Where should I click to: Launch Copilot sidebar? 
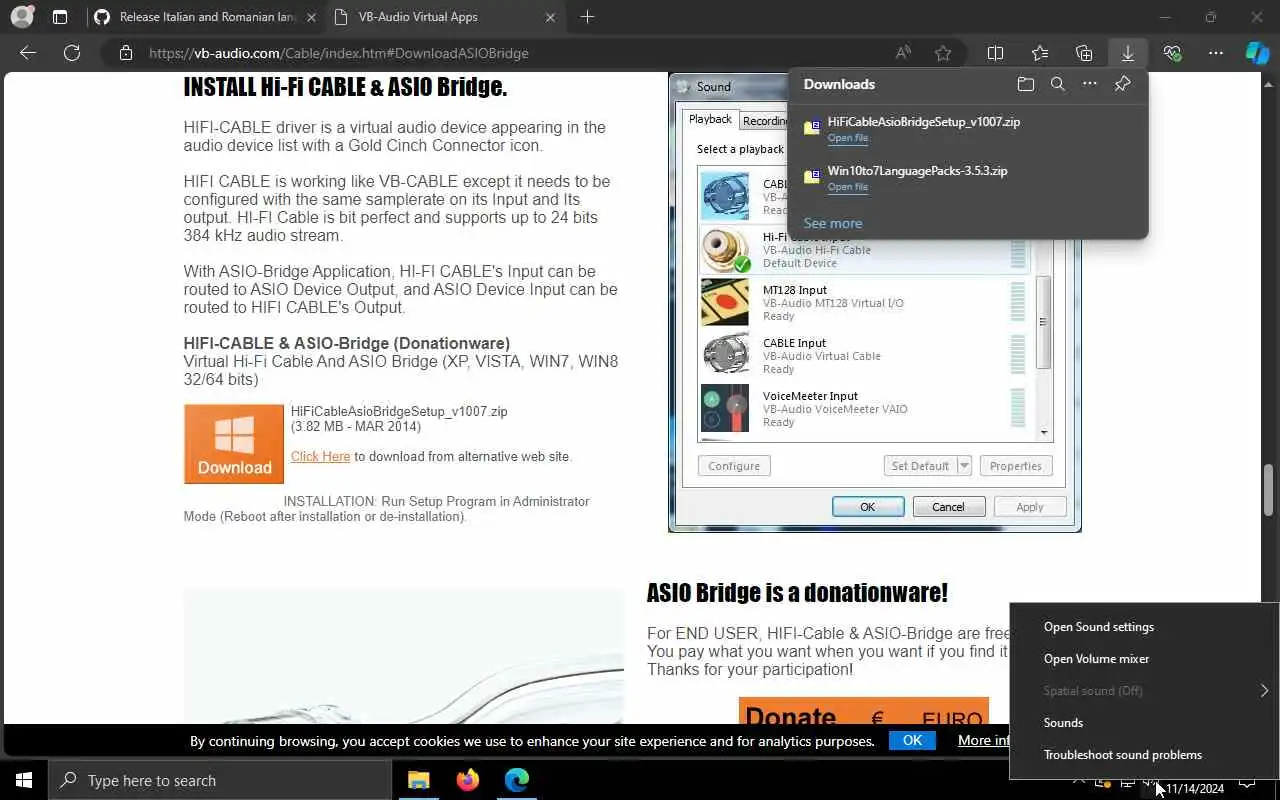click(1257, 53)
